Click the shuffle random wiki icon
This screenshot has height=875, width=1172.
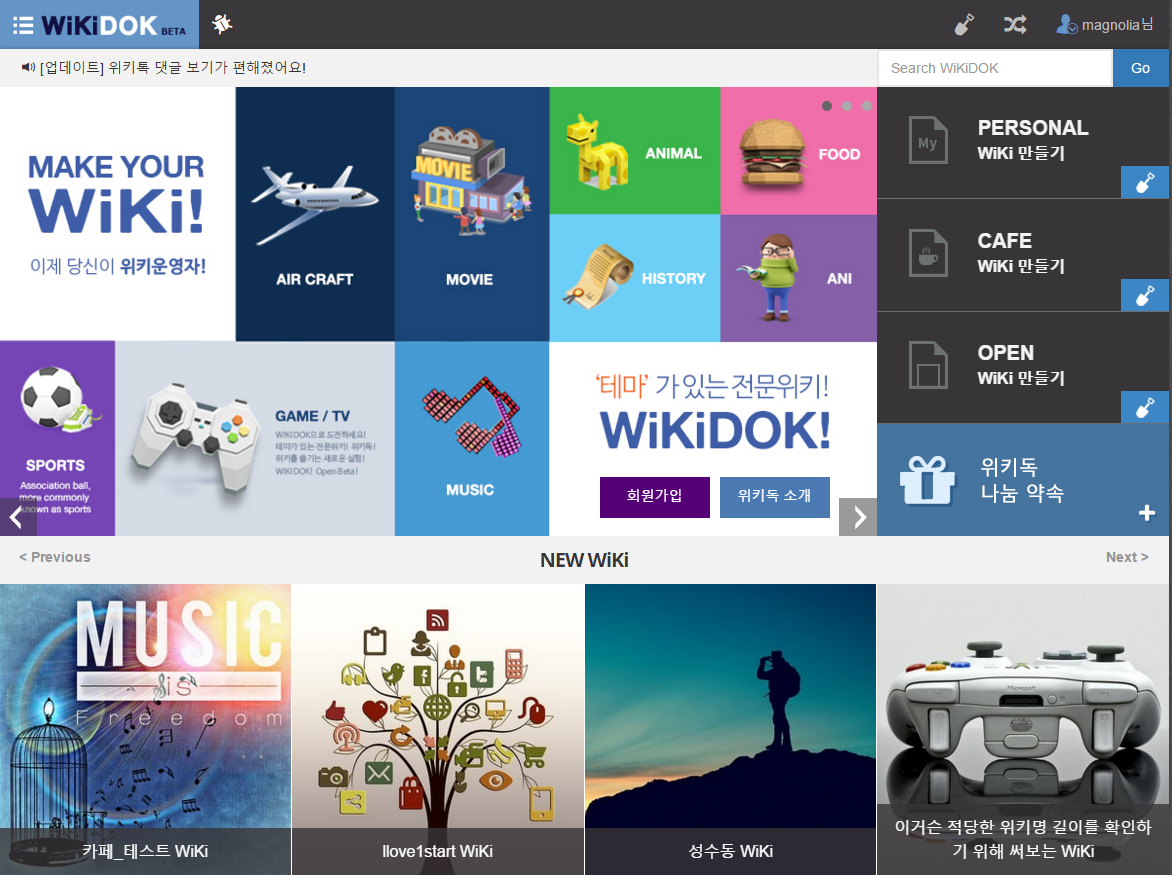pos(1014,25)
